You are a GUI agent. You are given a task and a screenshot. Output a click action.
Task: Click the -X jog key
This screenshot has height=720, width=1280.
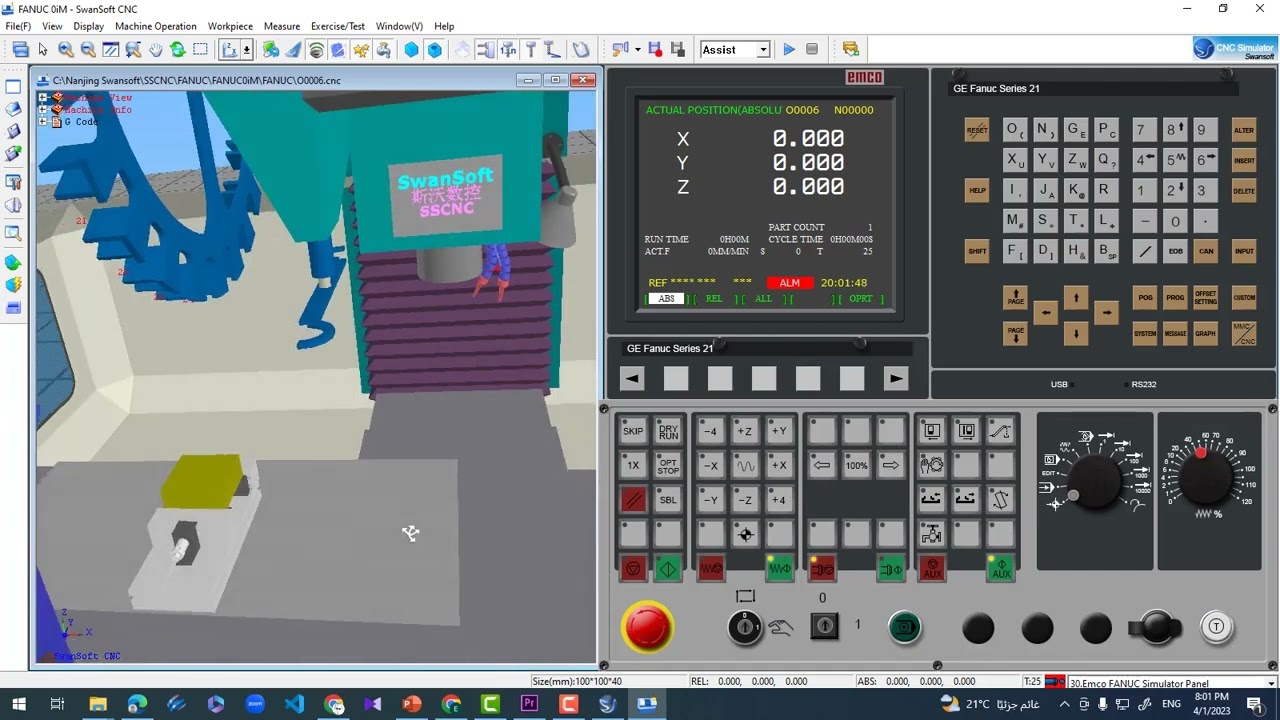click(710, 466)
